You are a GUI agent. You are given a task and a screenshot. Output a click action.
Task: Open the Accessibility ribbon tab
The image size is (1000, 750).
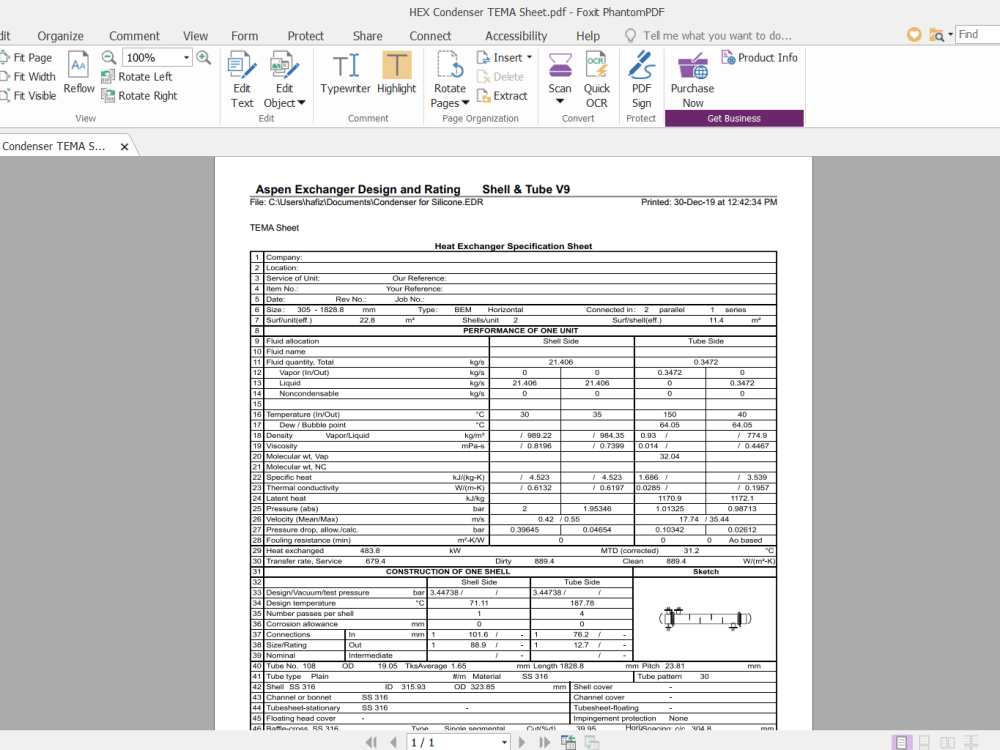pos(516,36)
